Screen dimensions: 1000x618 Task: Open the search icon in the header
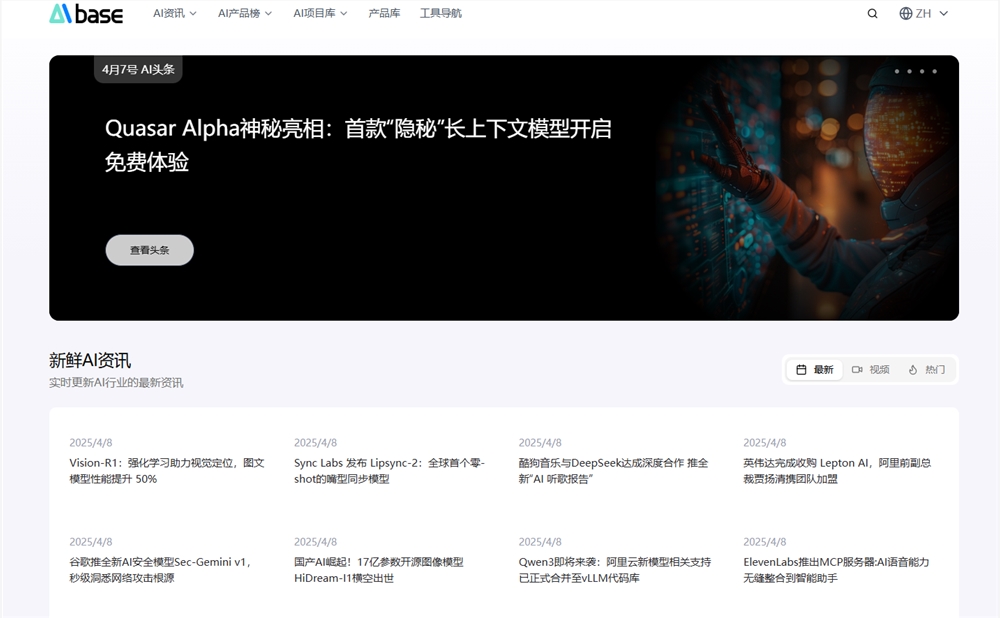pyautogui.click(x=872, y=13)
